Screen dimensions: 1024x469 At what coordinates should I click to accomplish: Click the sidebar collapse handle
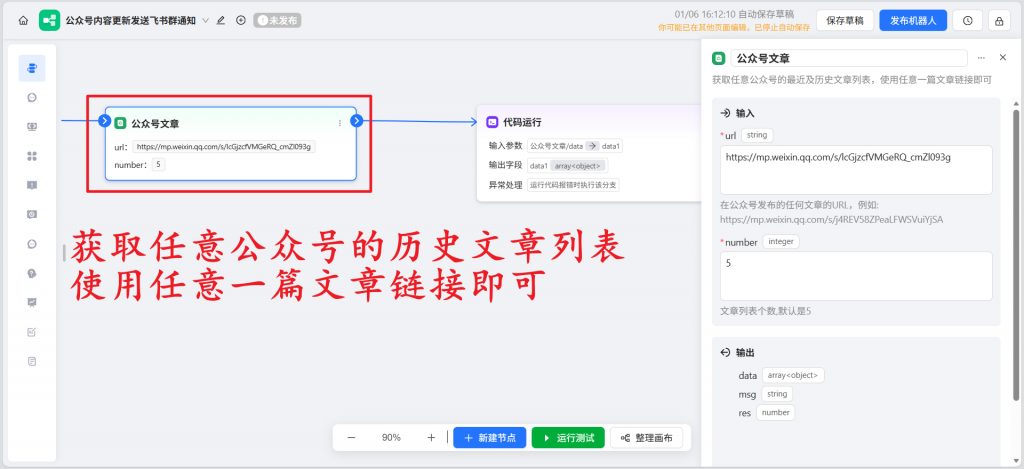click(x=64, y=253)
